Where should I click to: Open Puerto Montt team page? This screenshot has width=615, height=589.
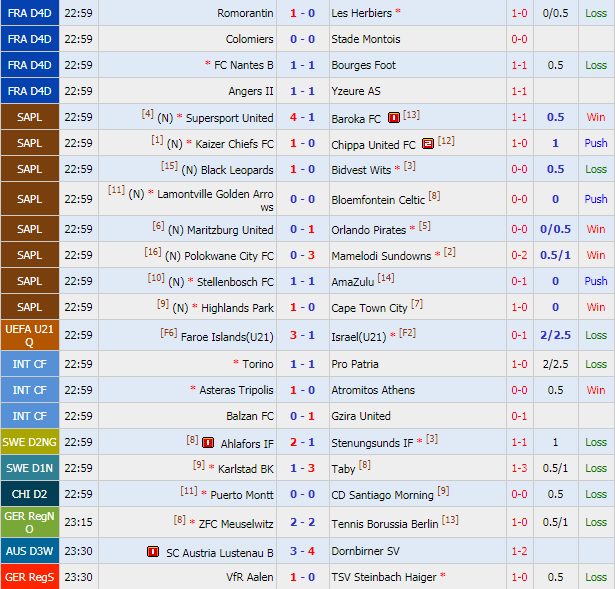tap(242, 494)
